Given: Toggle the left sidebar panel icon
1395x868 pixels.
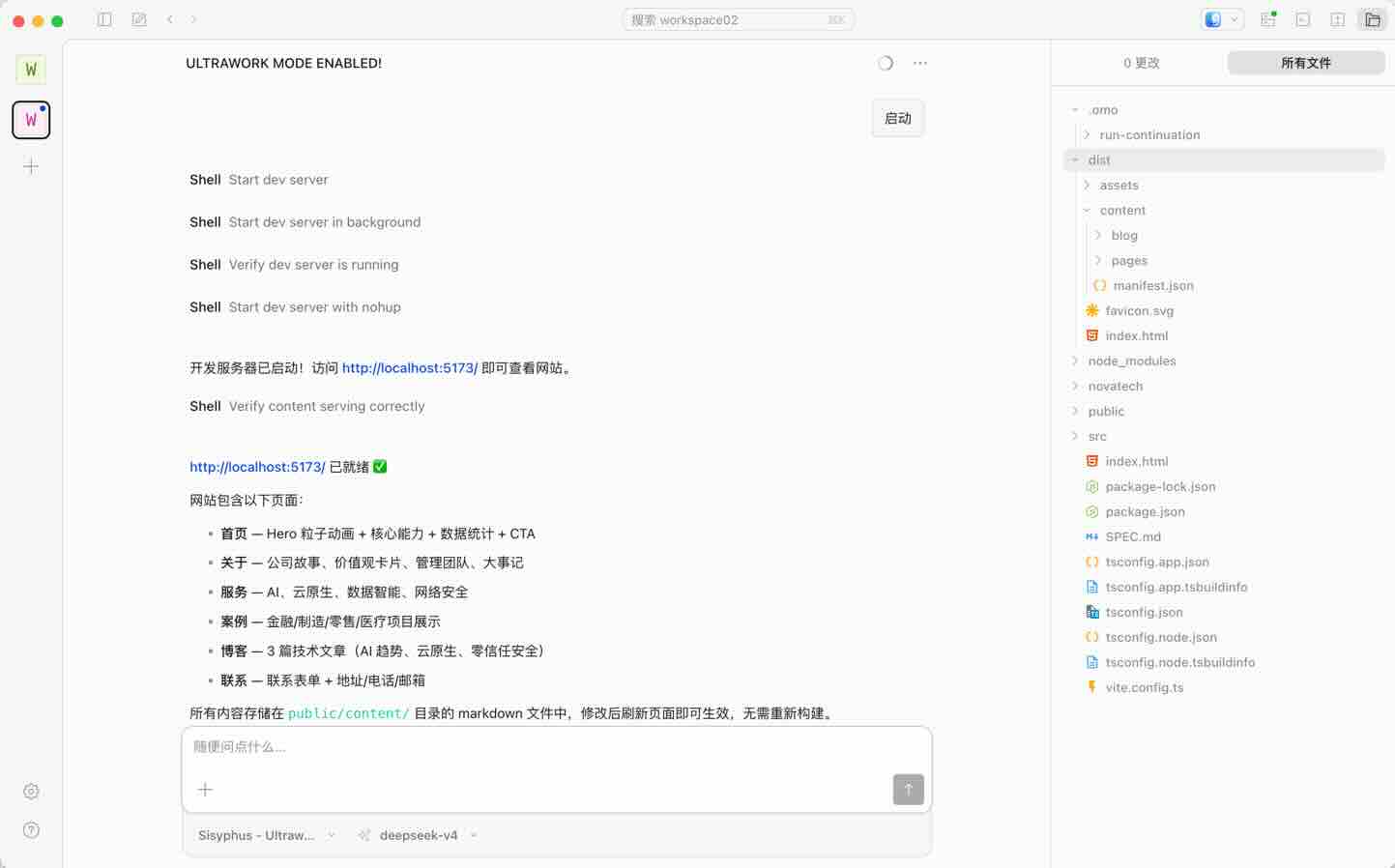Looking at the screenshot, I should point(104,19).
